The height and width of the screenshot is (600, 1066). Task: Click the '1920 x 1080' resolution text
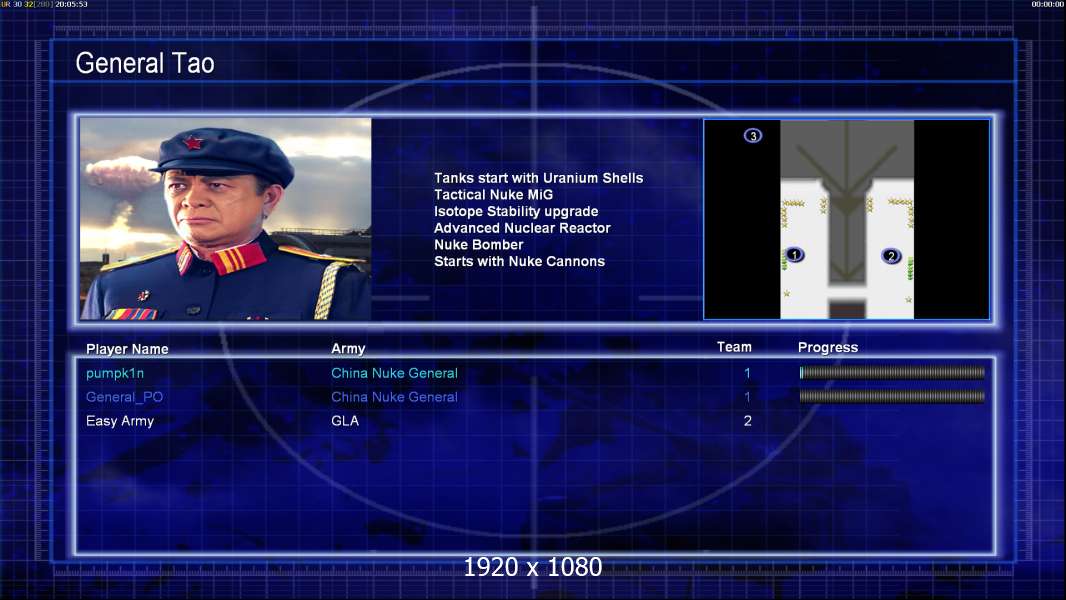pos(532,567)
